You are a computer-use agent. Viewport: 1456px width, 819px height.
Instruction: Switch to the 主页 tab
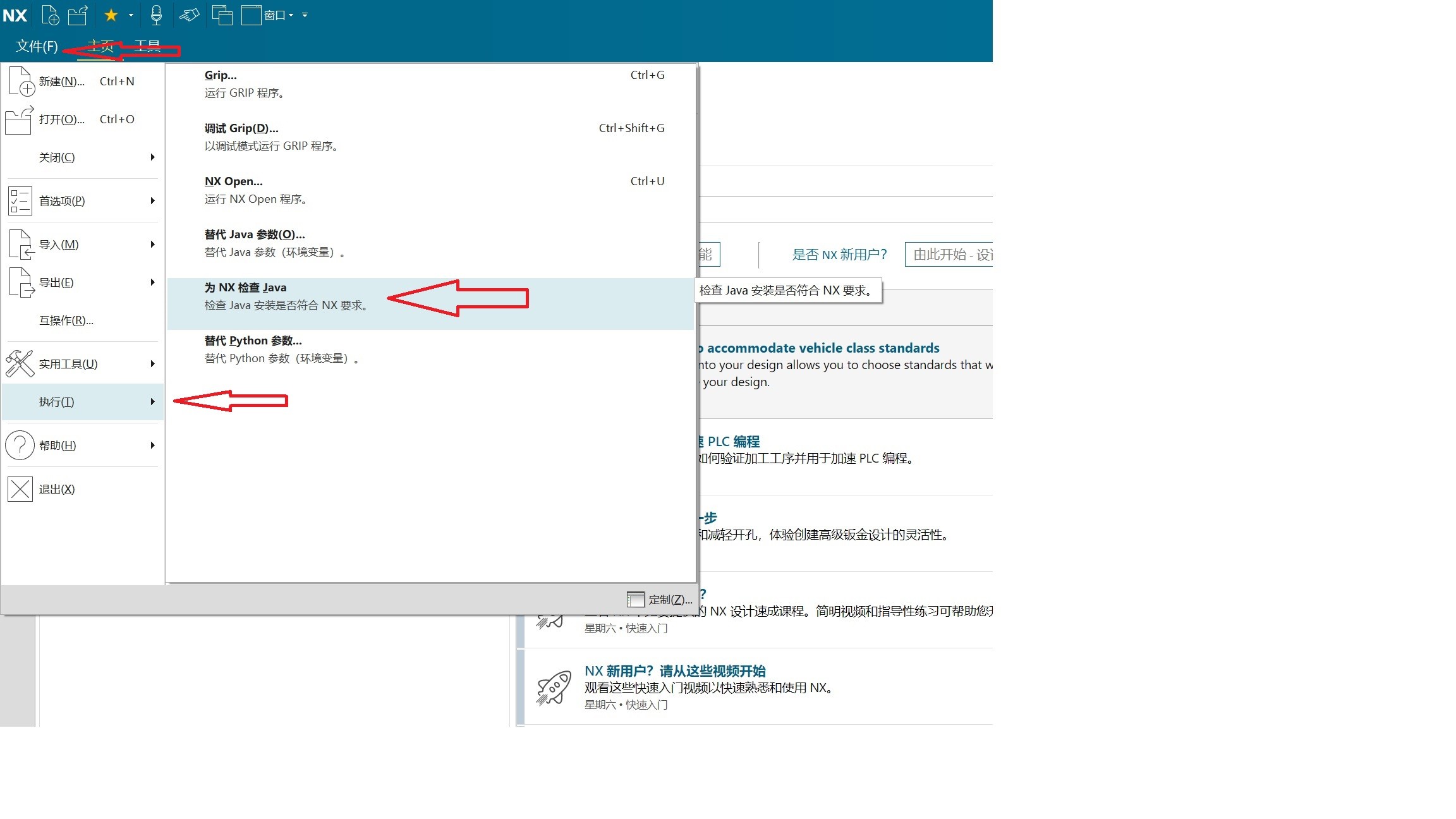(x=100, y=46)
